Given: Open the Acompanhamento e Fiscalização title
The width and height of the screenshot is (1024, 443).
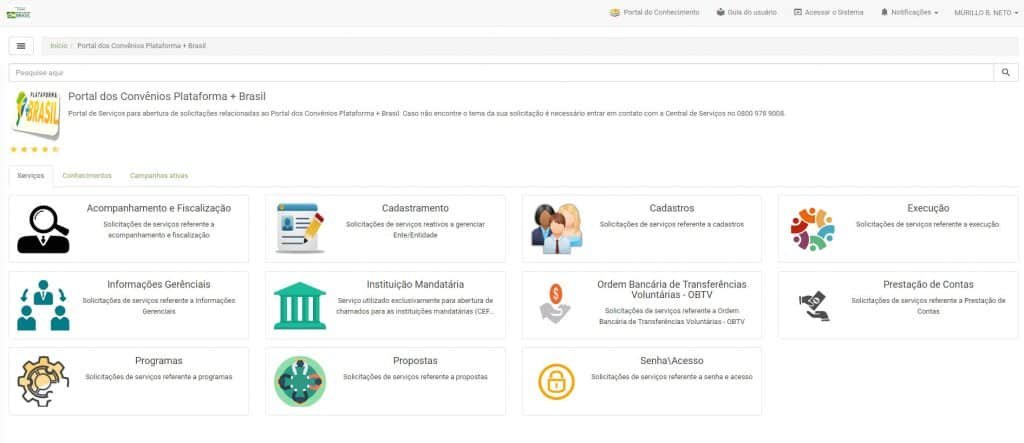Looking at the screenshot, I should pyautogui.click(x=159, y=208).
